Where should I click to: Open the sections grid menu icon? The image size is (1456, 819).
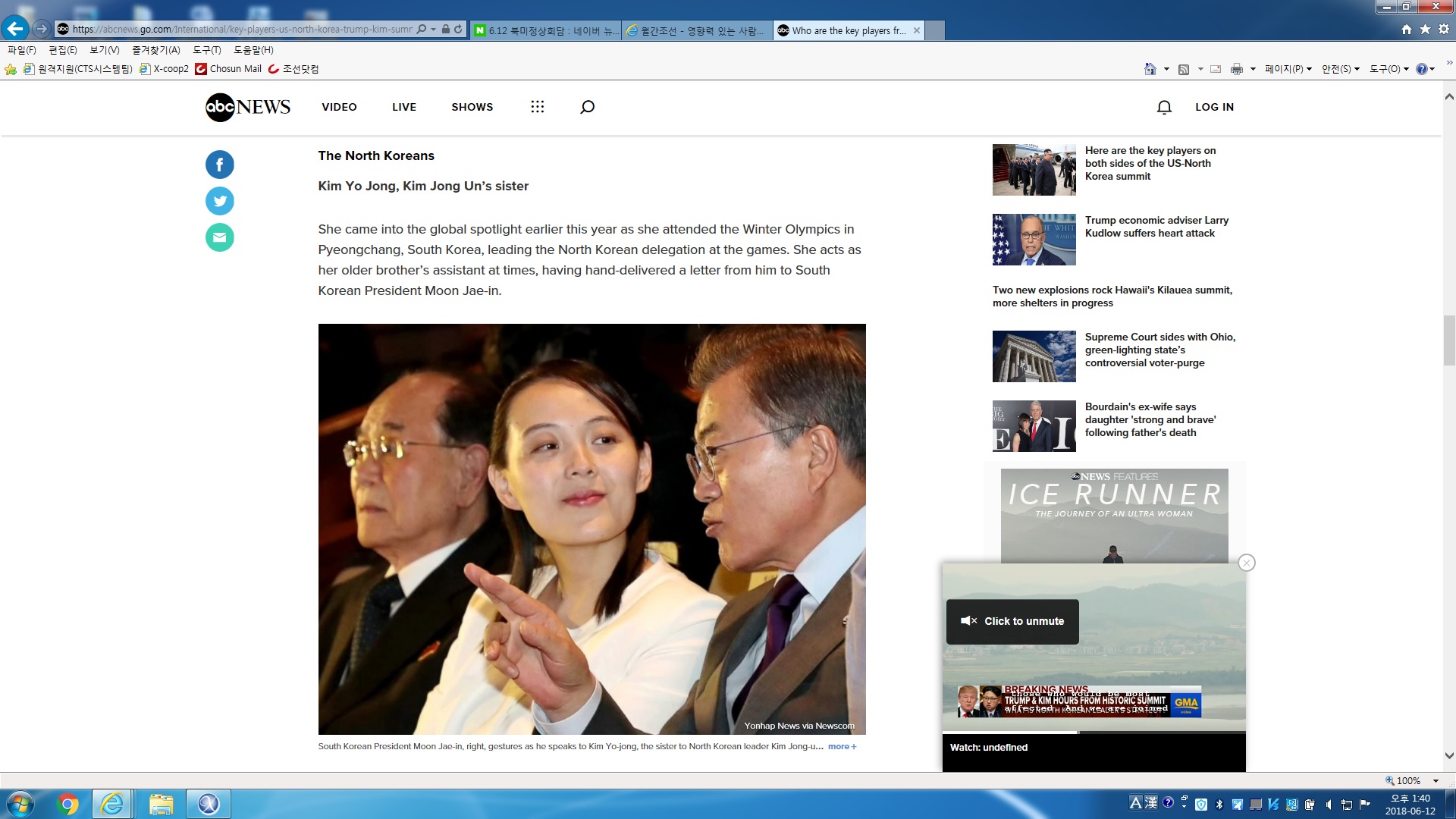pyautogui.click(x=537, y=107)
